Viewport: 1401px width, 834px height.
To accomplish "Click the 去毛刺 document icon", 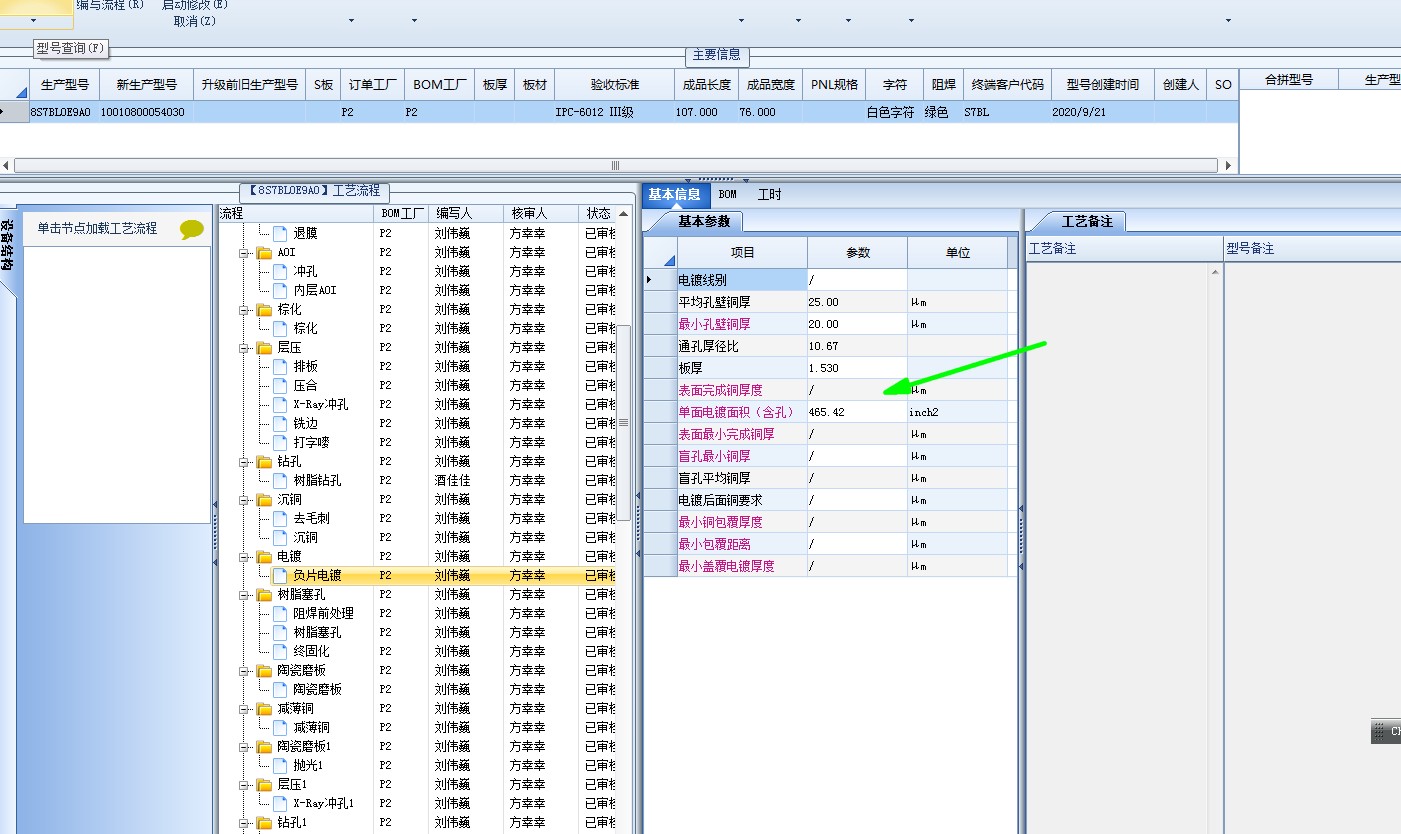I will pos(280,518).
